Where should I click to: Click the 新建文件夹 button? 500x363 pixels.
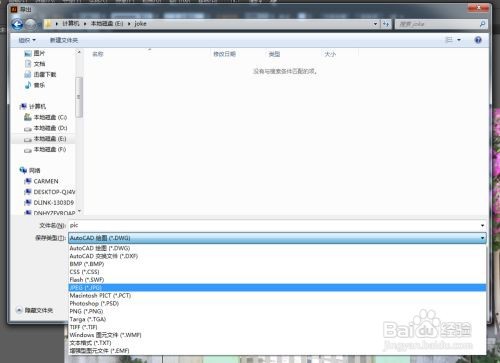[64, 40]
